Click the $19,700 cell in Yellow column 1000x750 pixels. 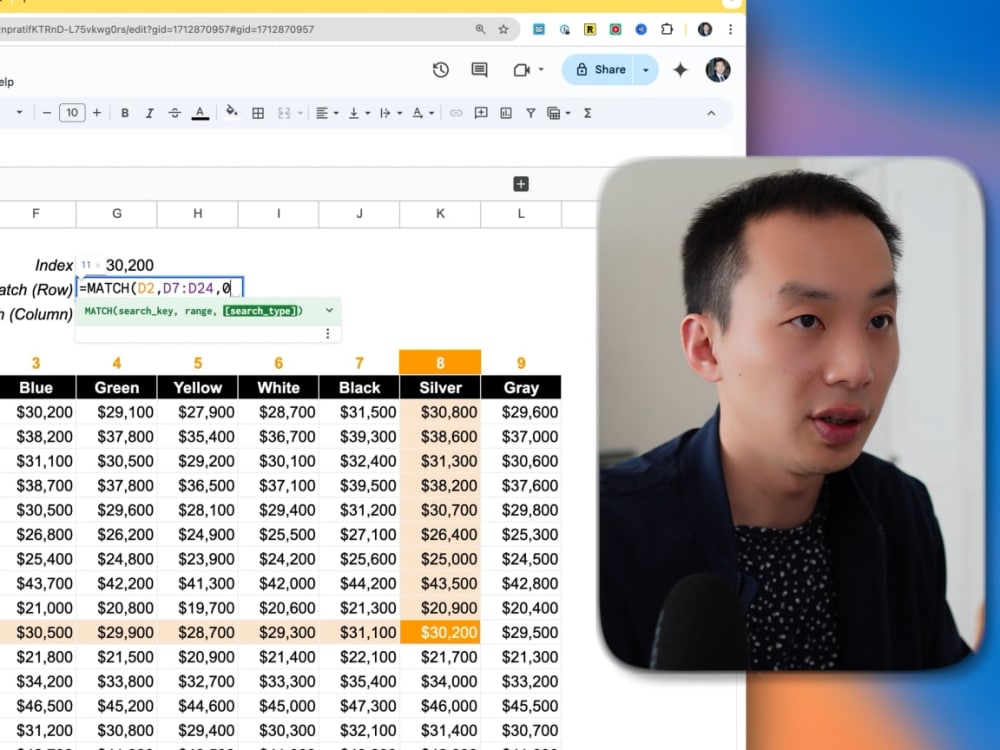coord(198,608)
